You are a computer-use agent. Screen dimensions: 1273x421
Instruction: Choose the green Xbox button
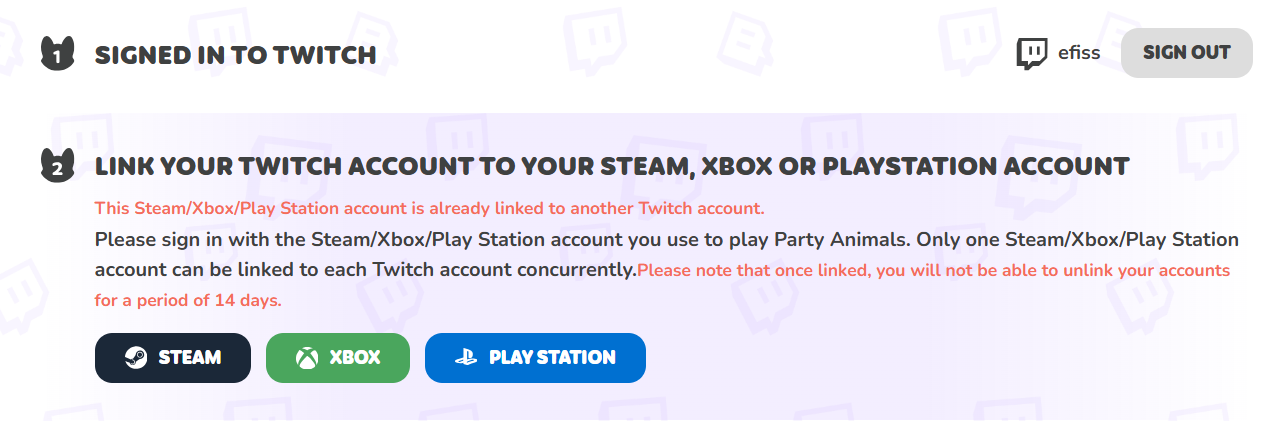pyautogui.click(x=338, y=358)
